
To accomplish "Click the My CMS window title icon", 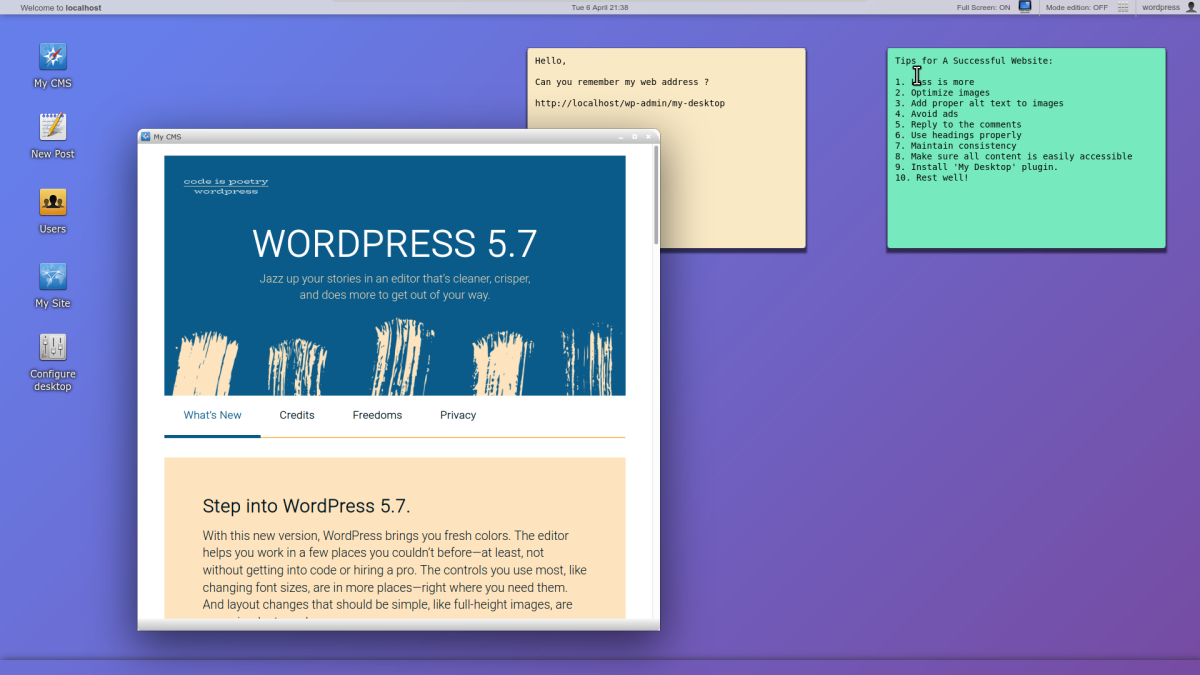I will 146,136.
